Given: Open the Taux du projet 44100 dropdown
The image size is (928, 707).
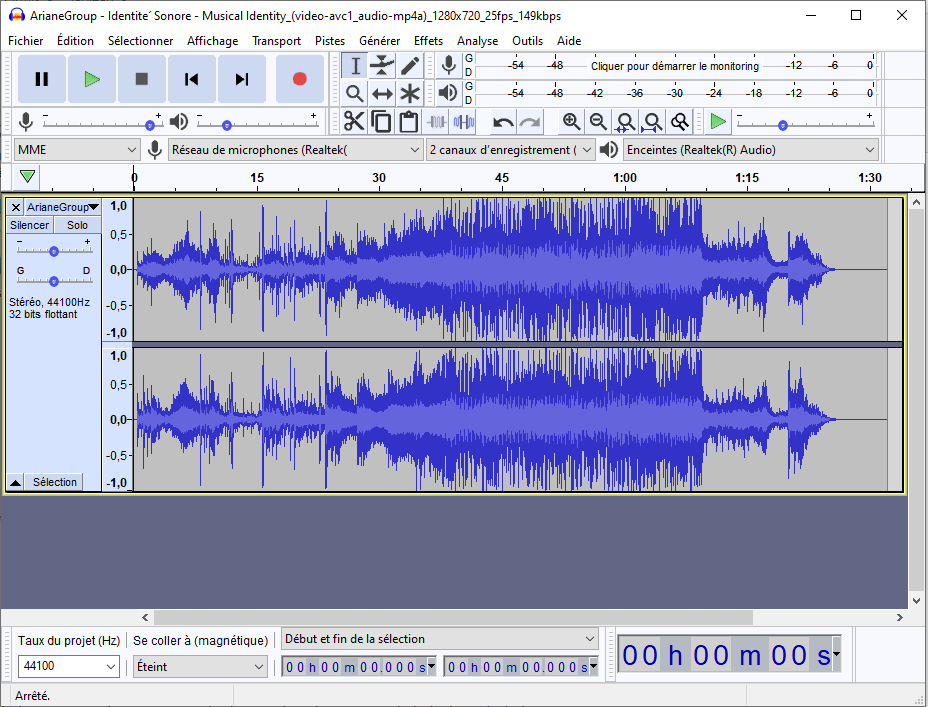Looking at the screenshot, I should point(69,666).
